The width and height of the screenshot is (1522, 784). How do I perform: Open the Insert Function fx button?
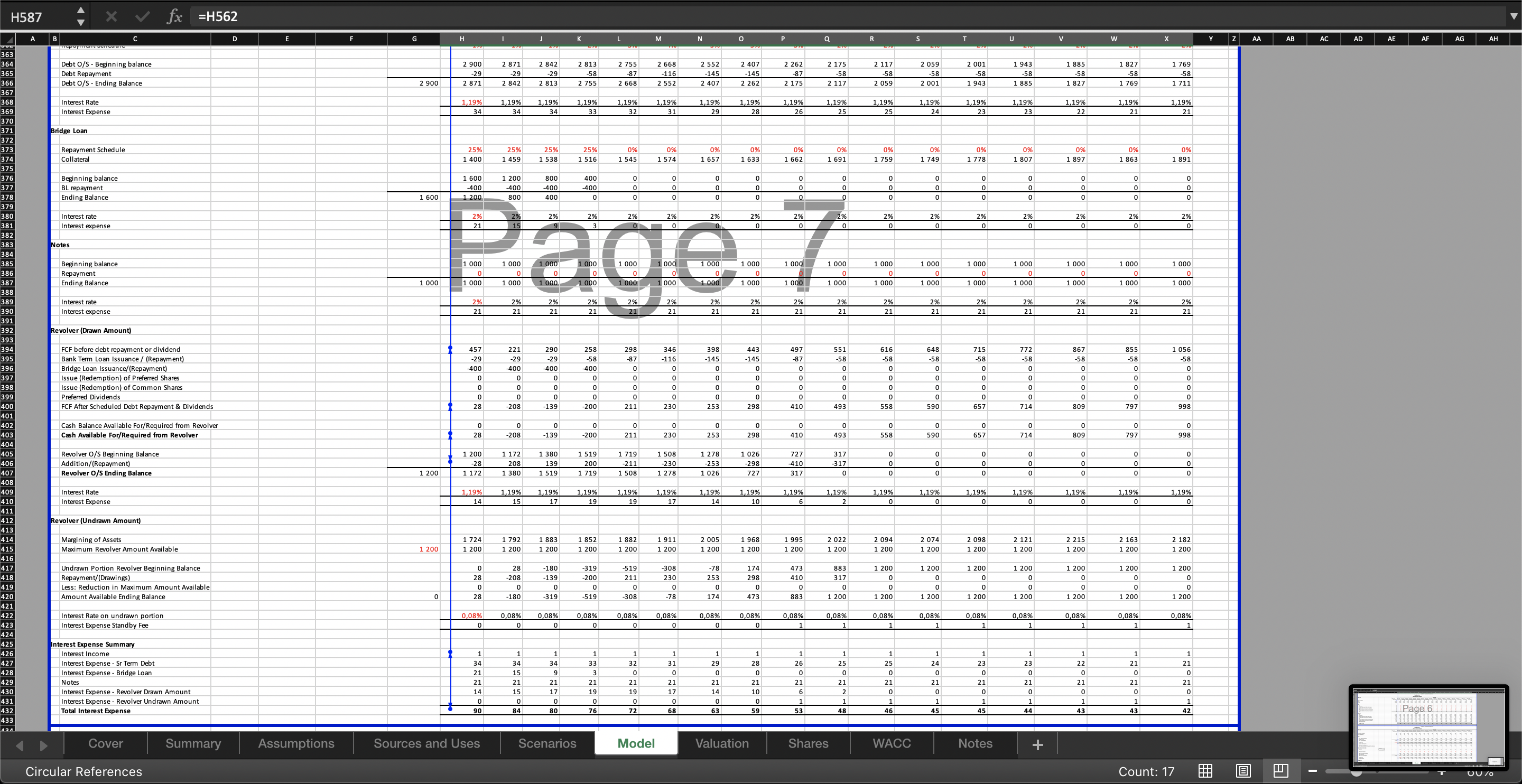(174, 16)
